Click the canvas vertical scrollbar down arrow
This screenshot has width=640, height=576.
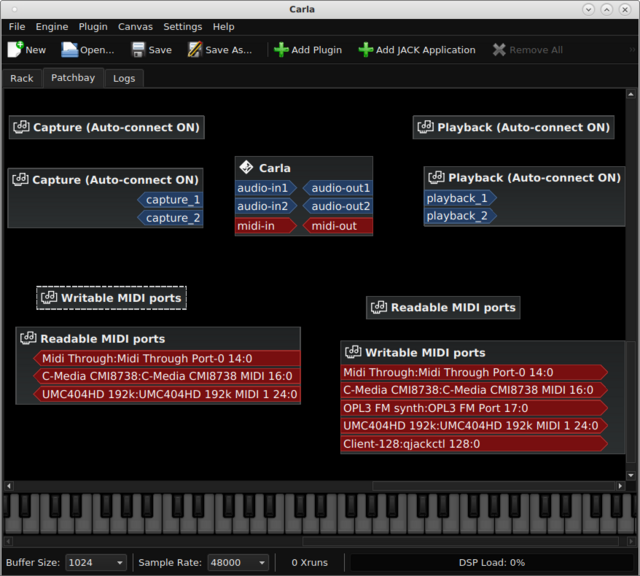pyautogui.click(x=631, y=475)
